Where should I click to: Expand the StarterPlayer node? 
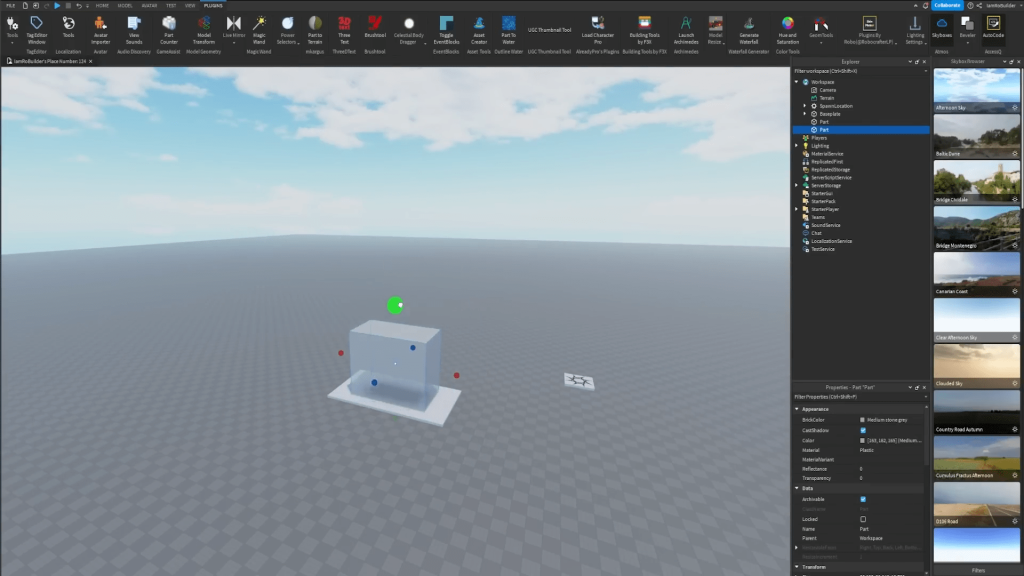(x=797, y=209)
